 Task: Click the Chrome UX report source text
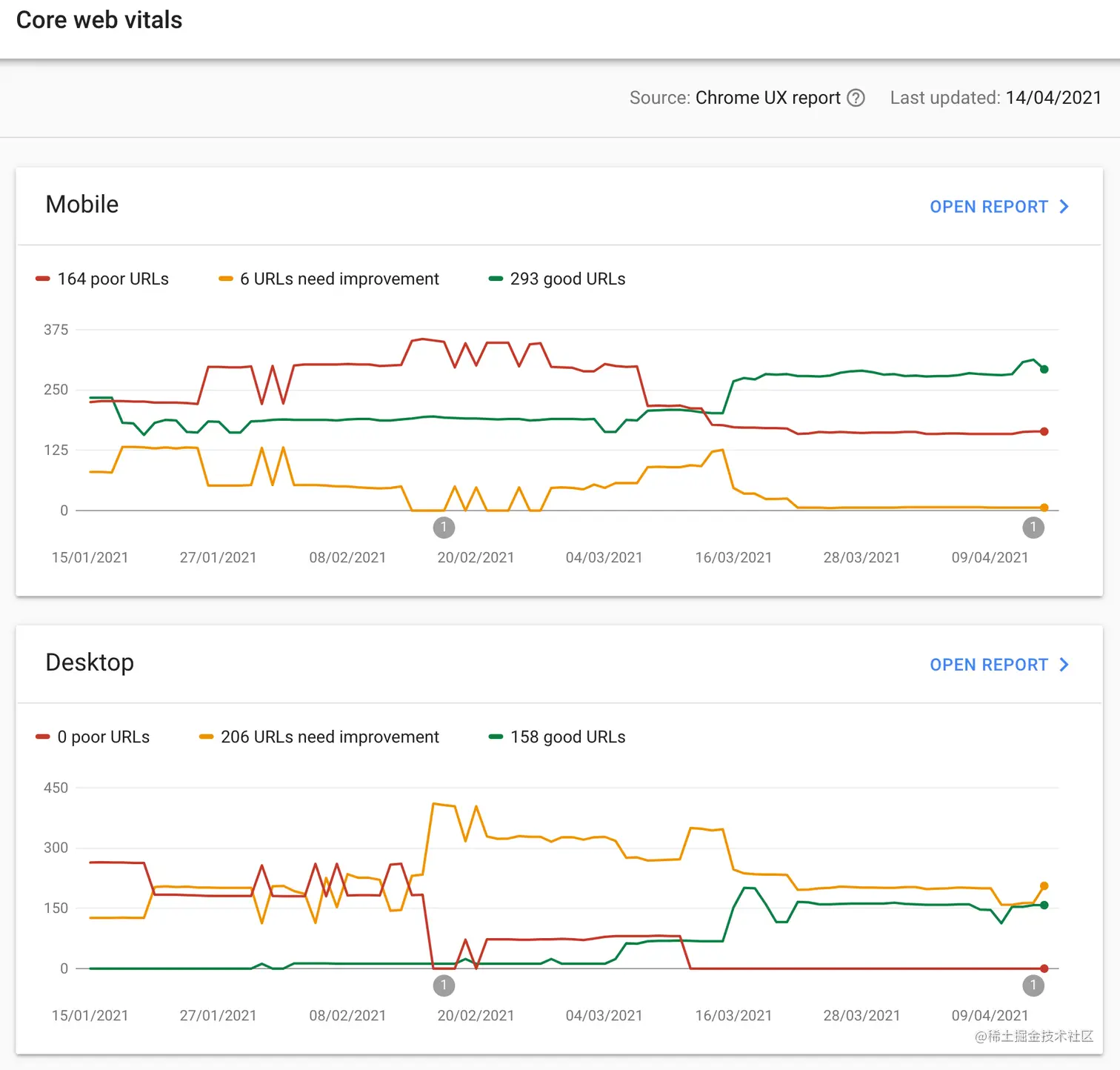click(767, 98)
